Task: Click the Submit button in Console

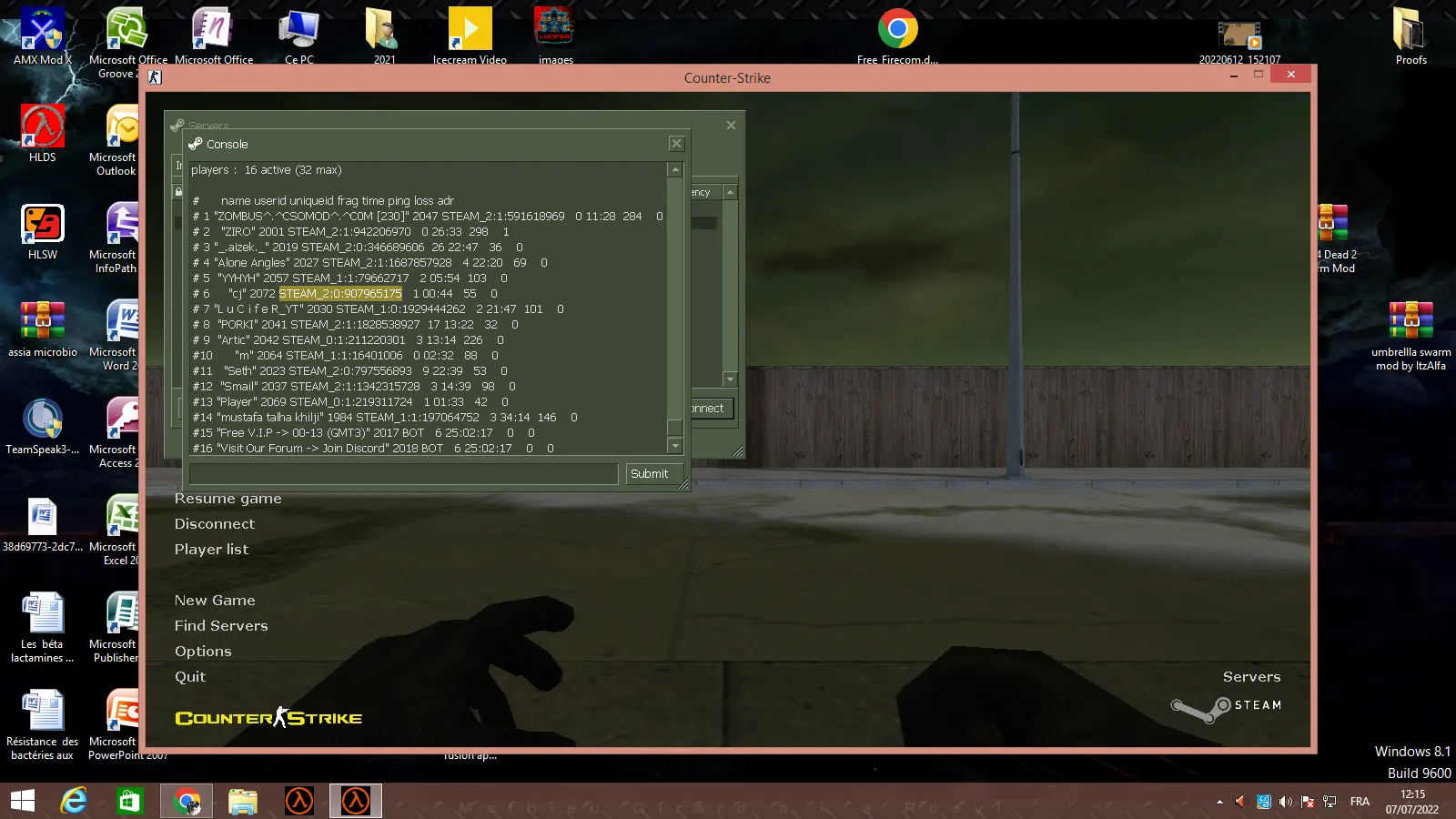Action: tap(650, 474)
